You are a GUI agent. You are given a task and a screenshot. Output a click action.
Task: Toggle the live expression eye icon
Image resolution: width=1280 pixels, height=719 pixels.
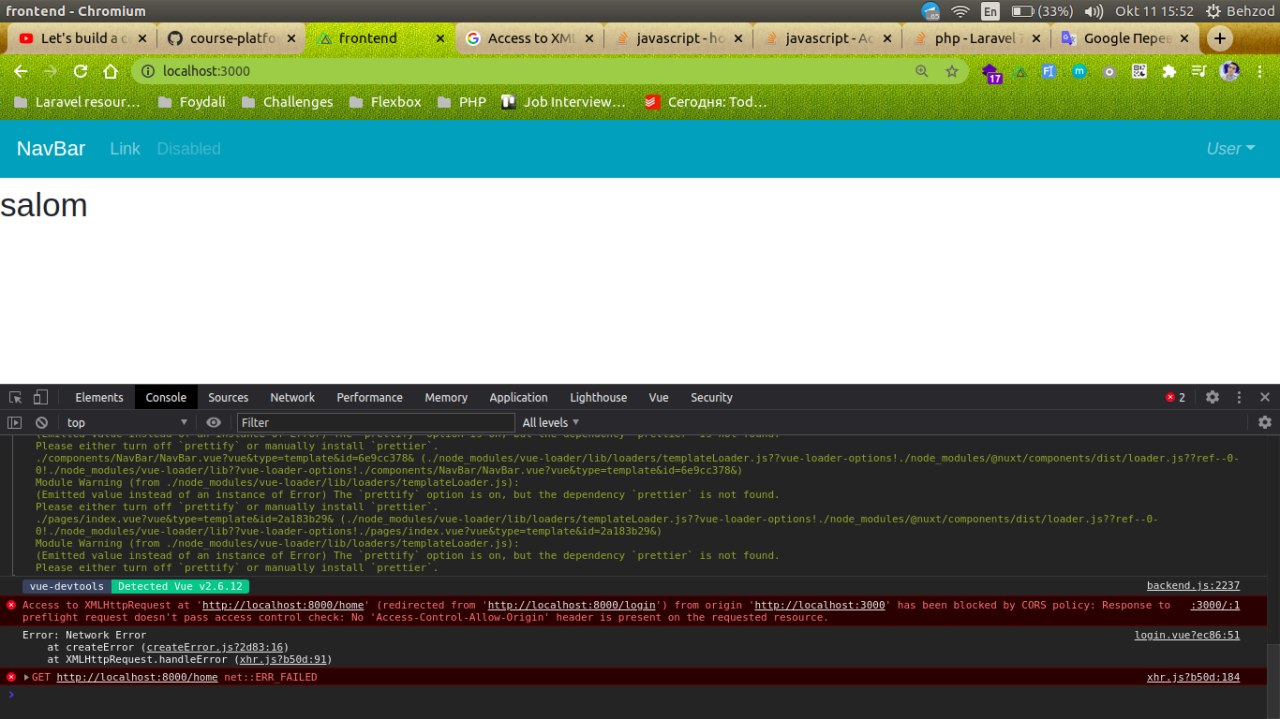[x=213, y=423]
